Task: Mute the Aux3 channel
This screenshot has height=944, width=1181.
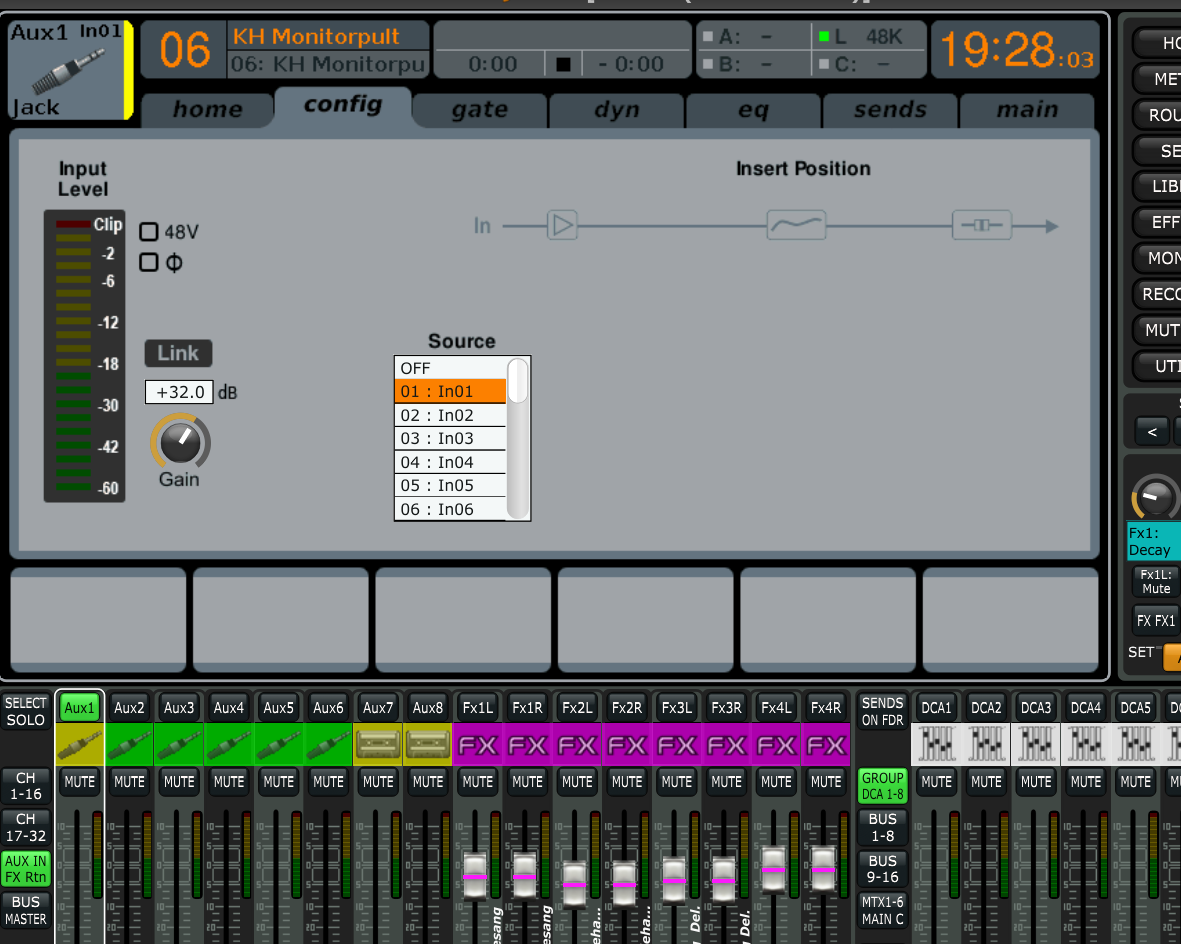Action: 179,782
